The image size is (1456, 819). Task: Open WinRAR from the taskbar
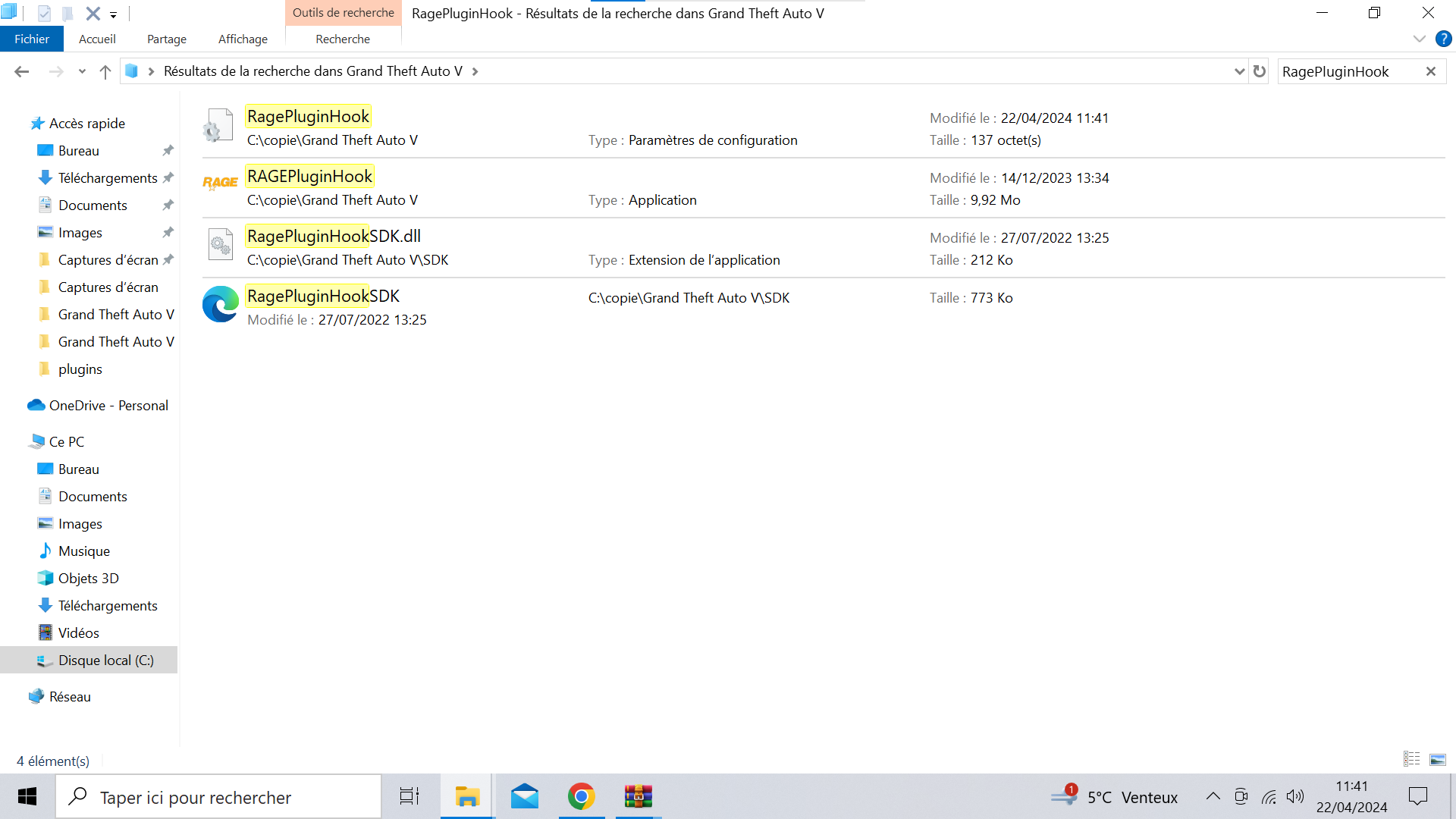click(x=638, y=797)
